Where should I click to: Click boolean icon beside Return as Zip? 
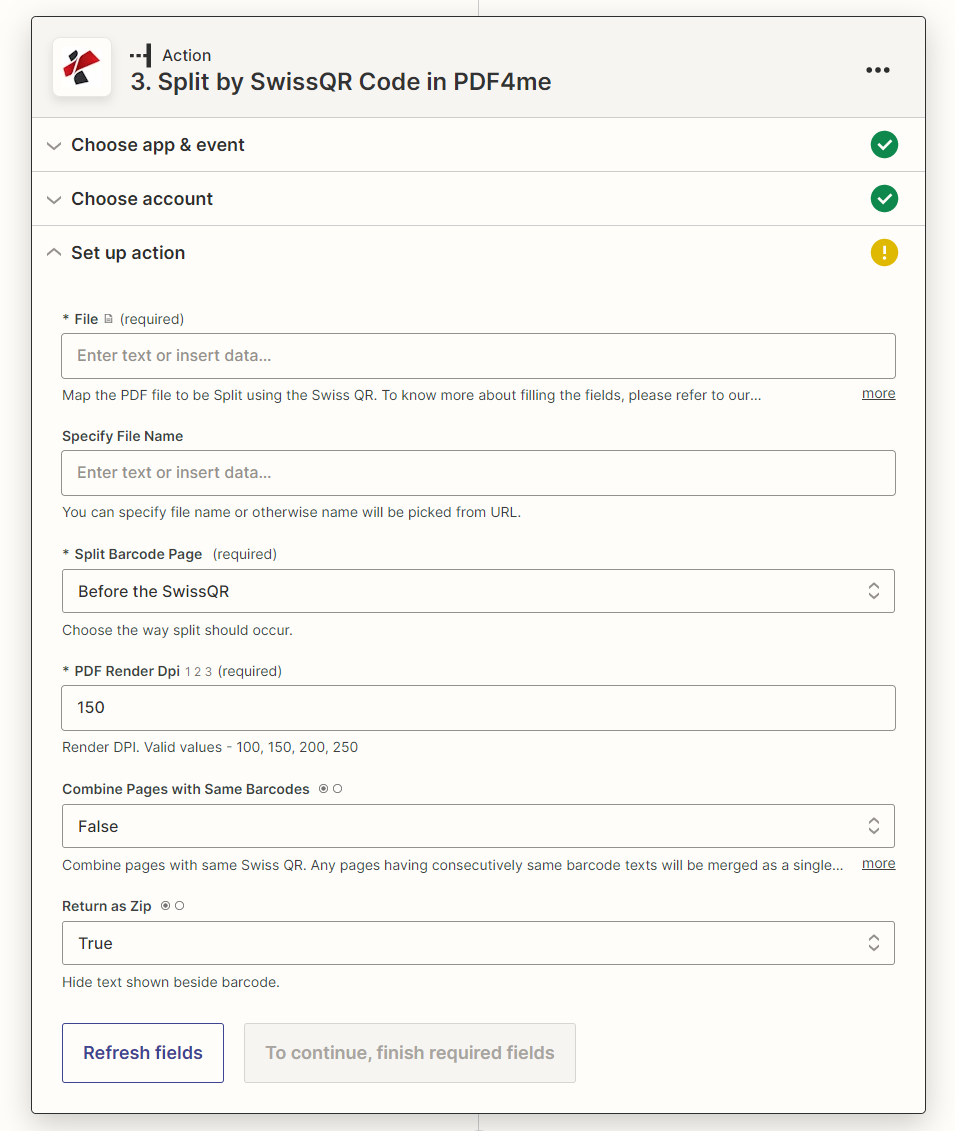click(x=172, y=906)
